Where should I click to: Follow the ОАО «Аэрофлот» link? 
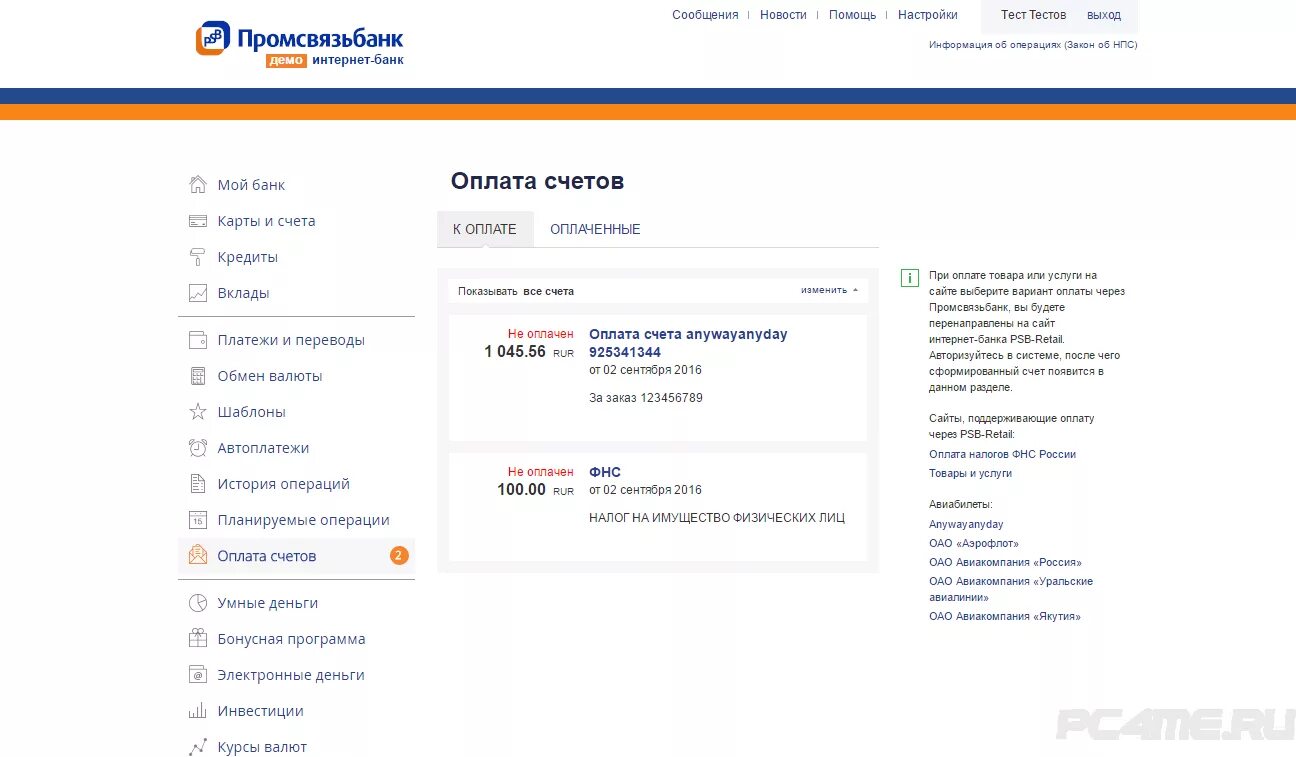click(x=973, y=543)
